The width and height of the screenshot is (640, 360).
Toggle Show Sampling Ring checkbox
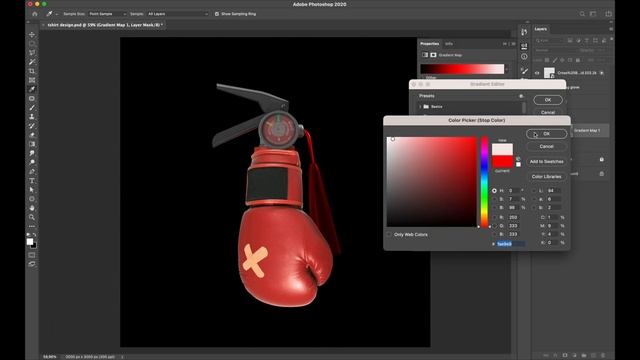click(x=217, y=14)
